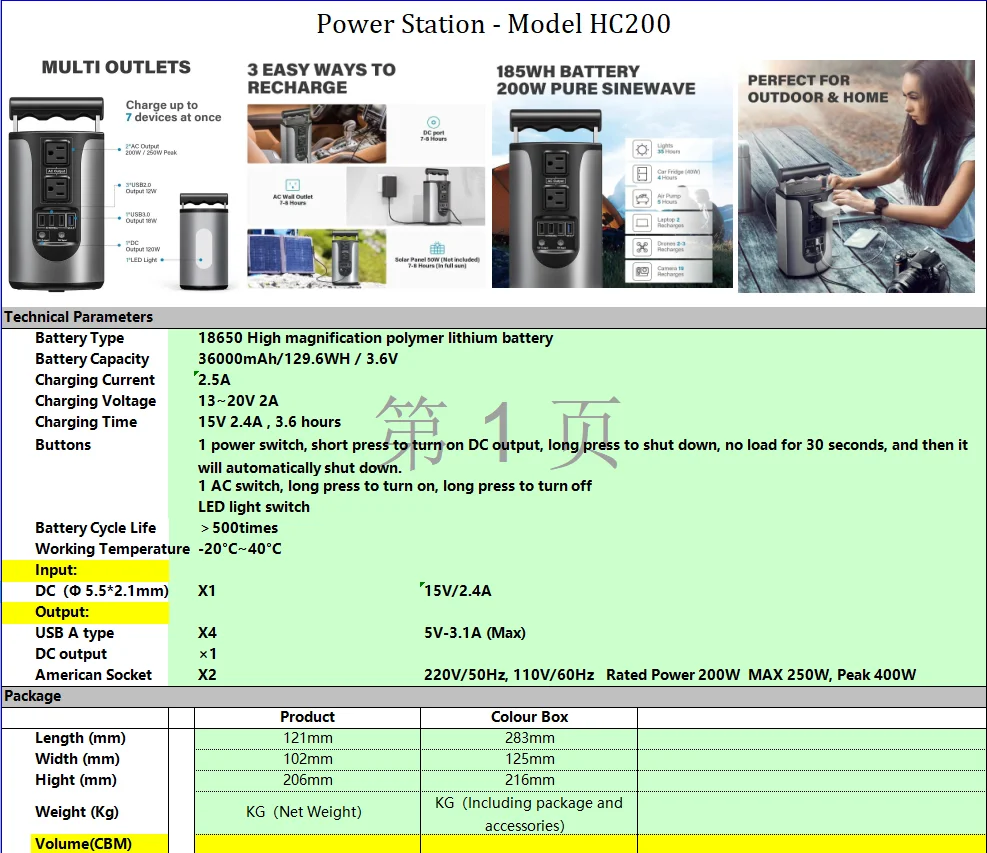Select the 'Battery Type' label cell
This screenshot has width=987, height=853.
(79, 338)
